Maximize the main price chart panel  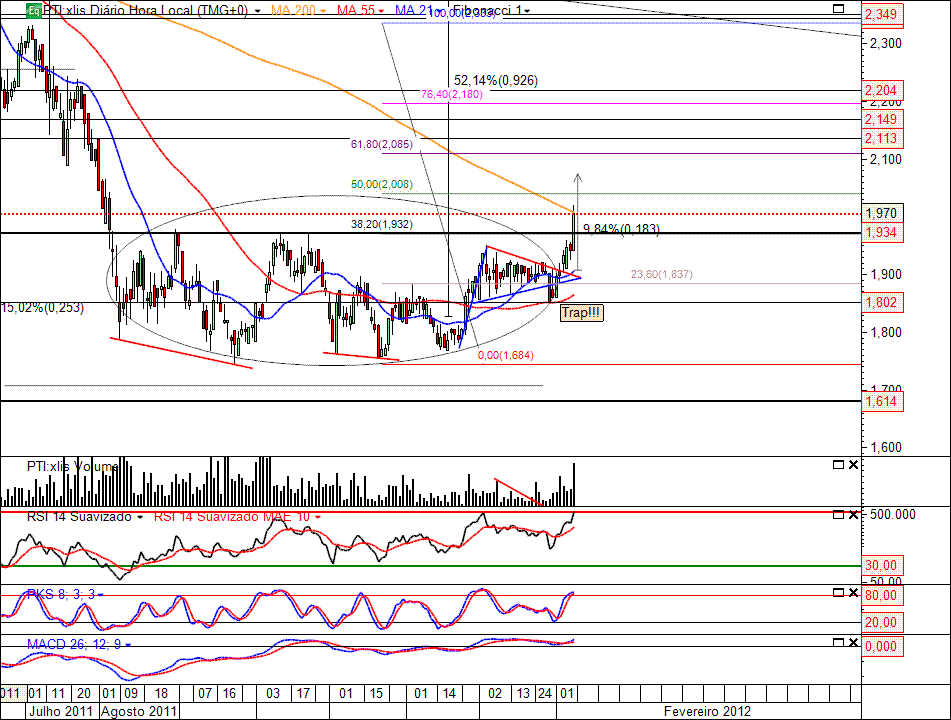coord(838,8)
